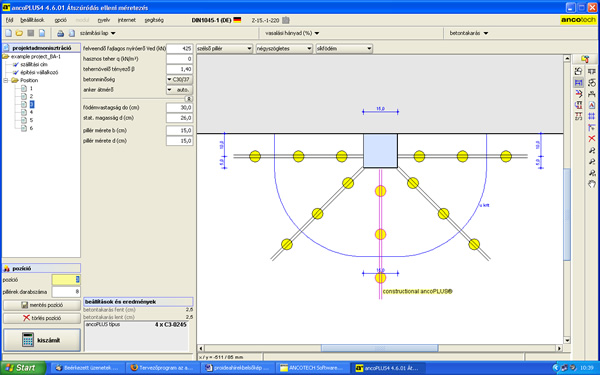Open the fájl menu
Image resolution: width=600 pixels, height=375 pixels.
[x=9, y=20]
